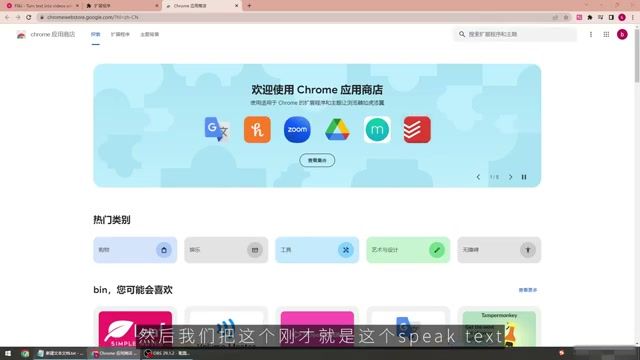Image resolution: width=640 pixels, height=360 pixels.
Task: Open the Art and Design category card
Action: point(408,250)
